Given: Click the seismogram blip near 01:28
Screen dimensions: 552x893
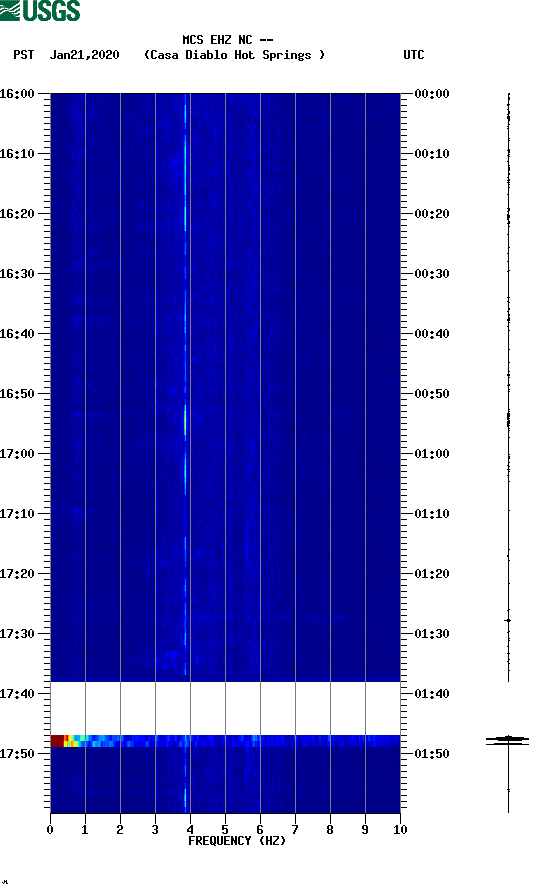Looking at the screenshot, I should [x=508, y=620].
